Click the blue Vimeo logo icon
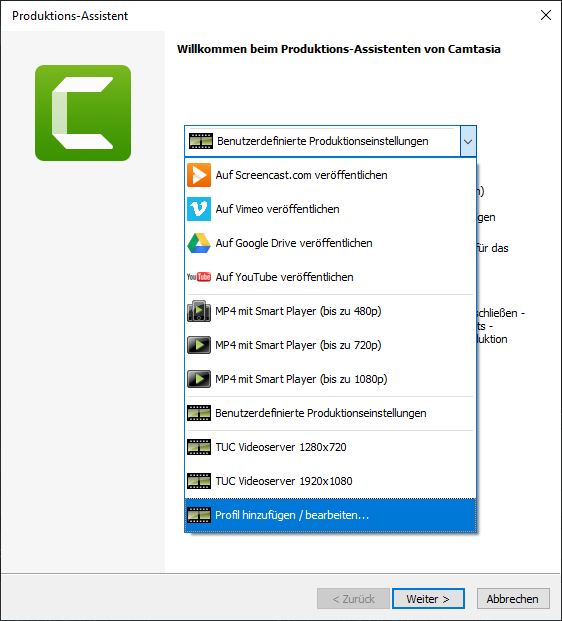The width and height of the screenshot is (562, 621). click(199, 209)
